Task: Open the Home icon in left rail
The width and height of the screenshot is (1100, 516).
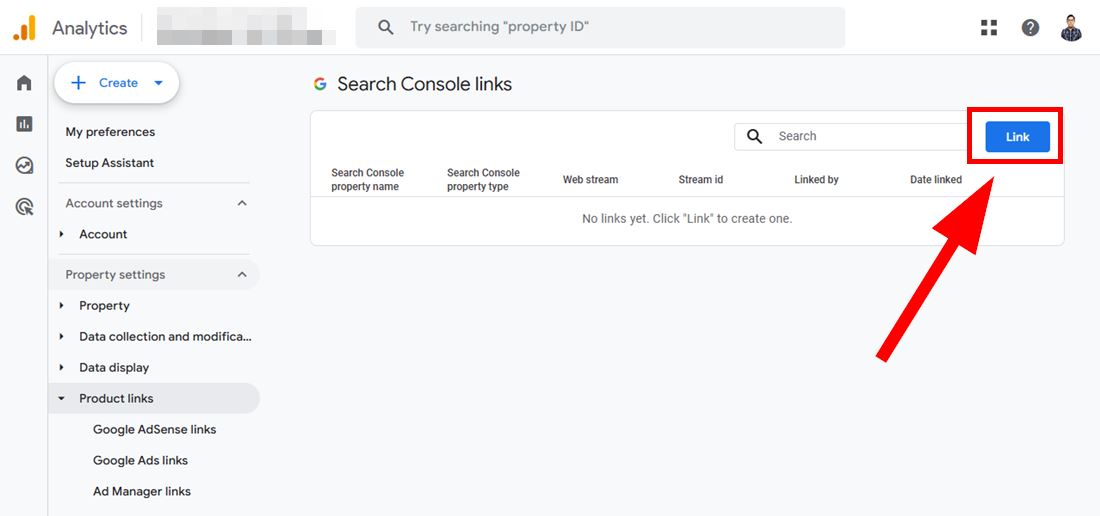Action: coord(24,83)
